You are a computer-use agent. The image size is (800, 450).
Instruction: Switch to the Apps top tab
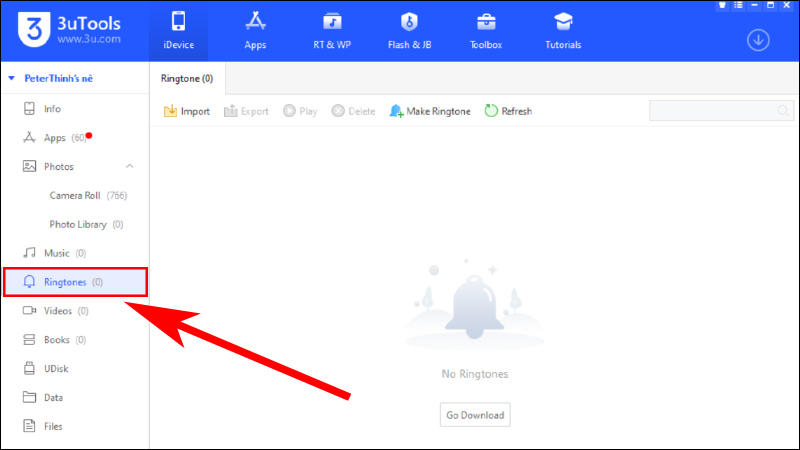pyautogui.click(x=255, y=31)
